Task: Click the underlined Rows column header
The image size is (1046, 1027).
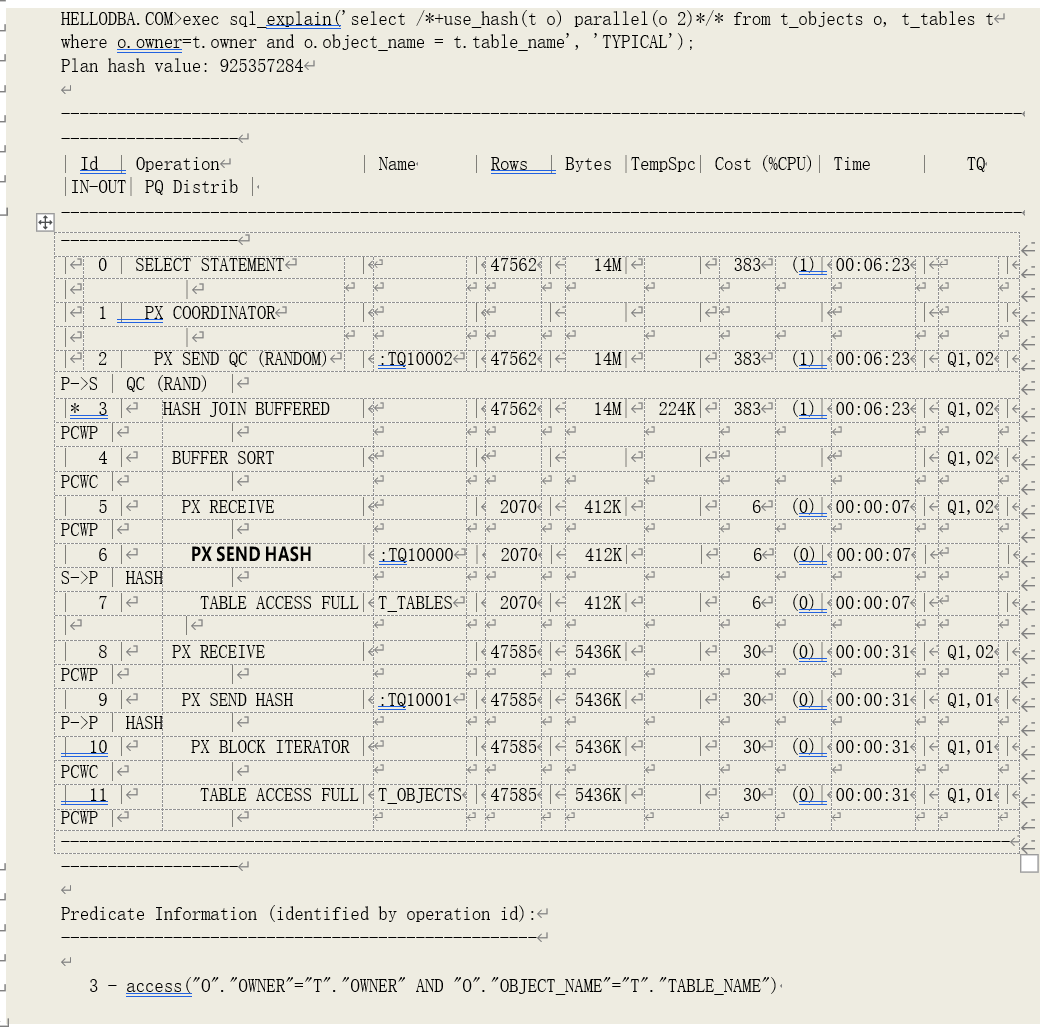Action: [x=509, y=164]
